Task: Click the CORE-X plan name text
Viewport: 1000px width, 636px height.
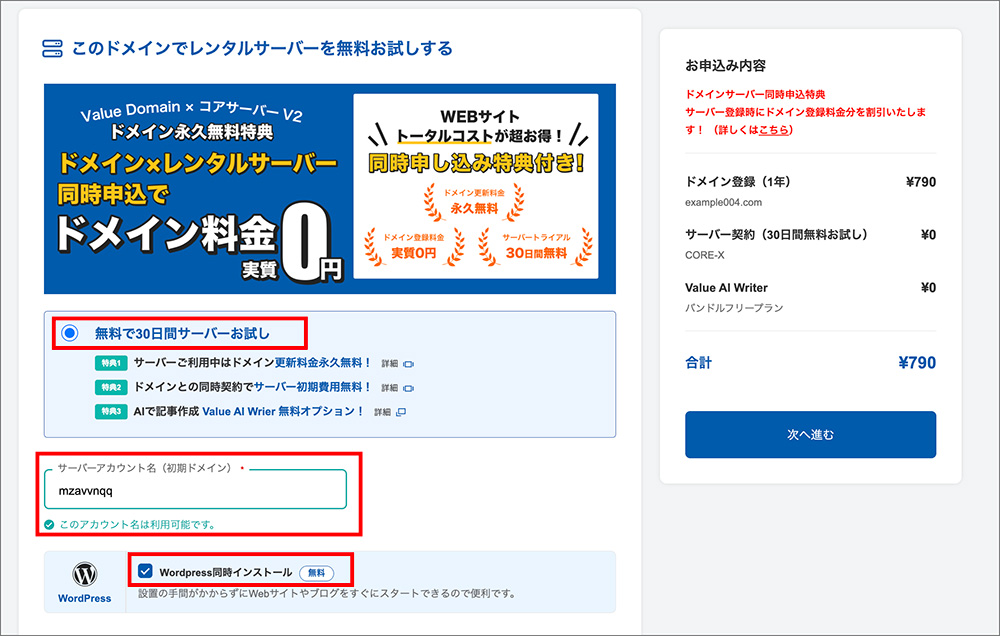Action: (x=705, y=255)
